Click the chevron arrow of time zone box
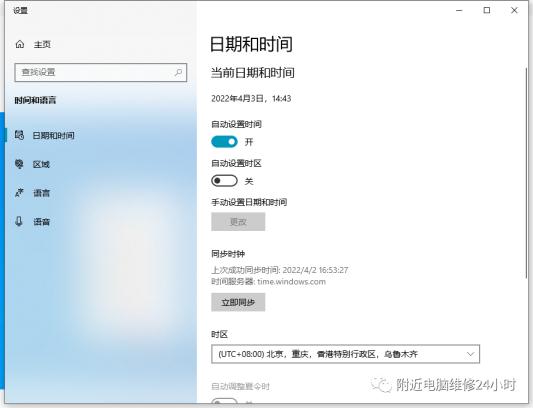The height and width of the screenshot is (408, 533). pyautogui.click(x=470, y=354)
